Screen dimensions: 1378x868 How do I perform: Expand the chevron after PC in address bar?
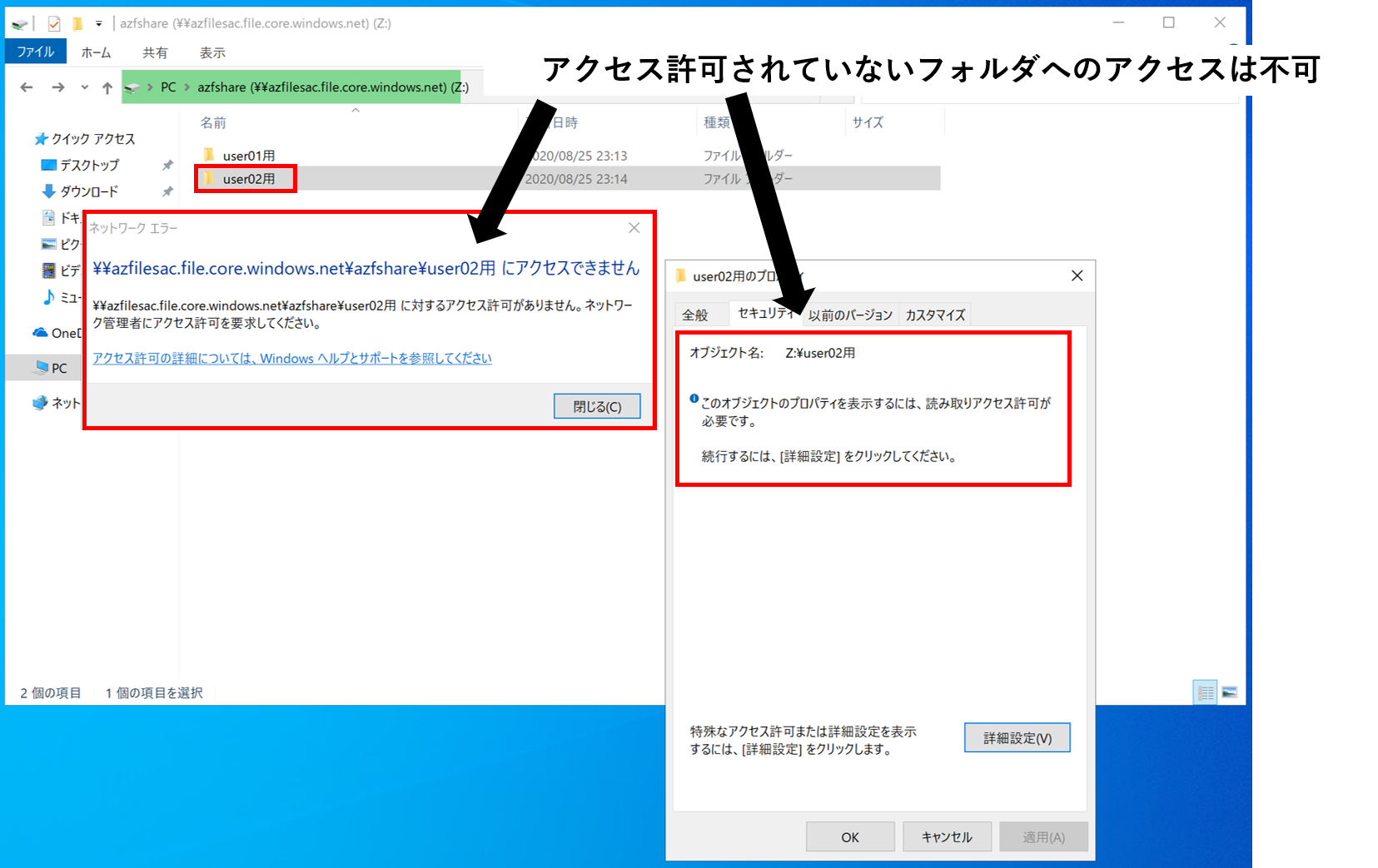point(187,87)
